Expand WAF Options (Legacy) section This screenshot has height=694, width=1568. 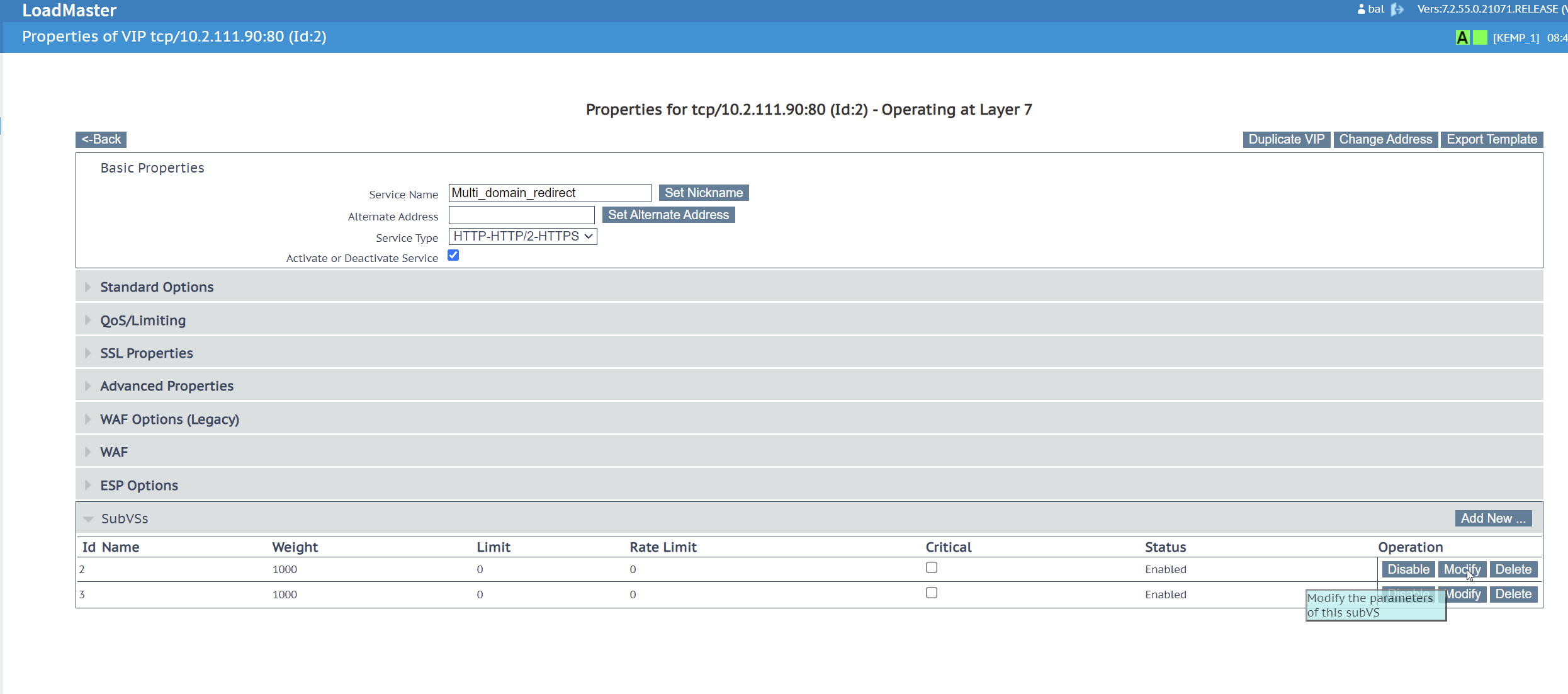coord(809,419)
